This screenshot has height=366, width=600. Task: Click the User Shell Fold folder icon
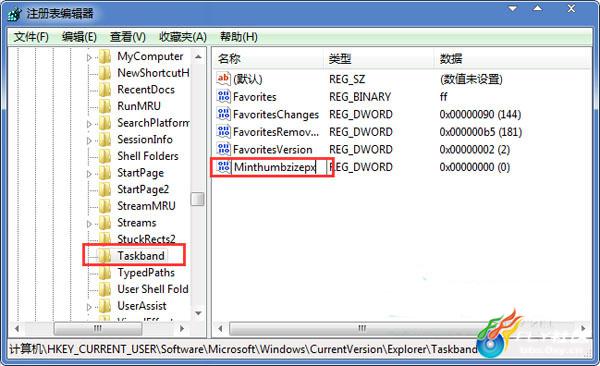(x=105, y=289)
